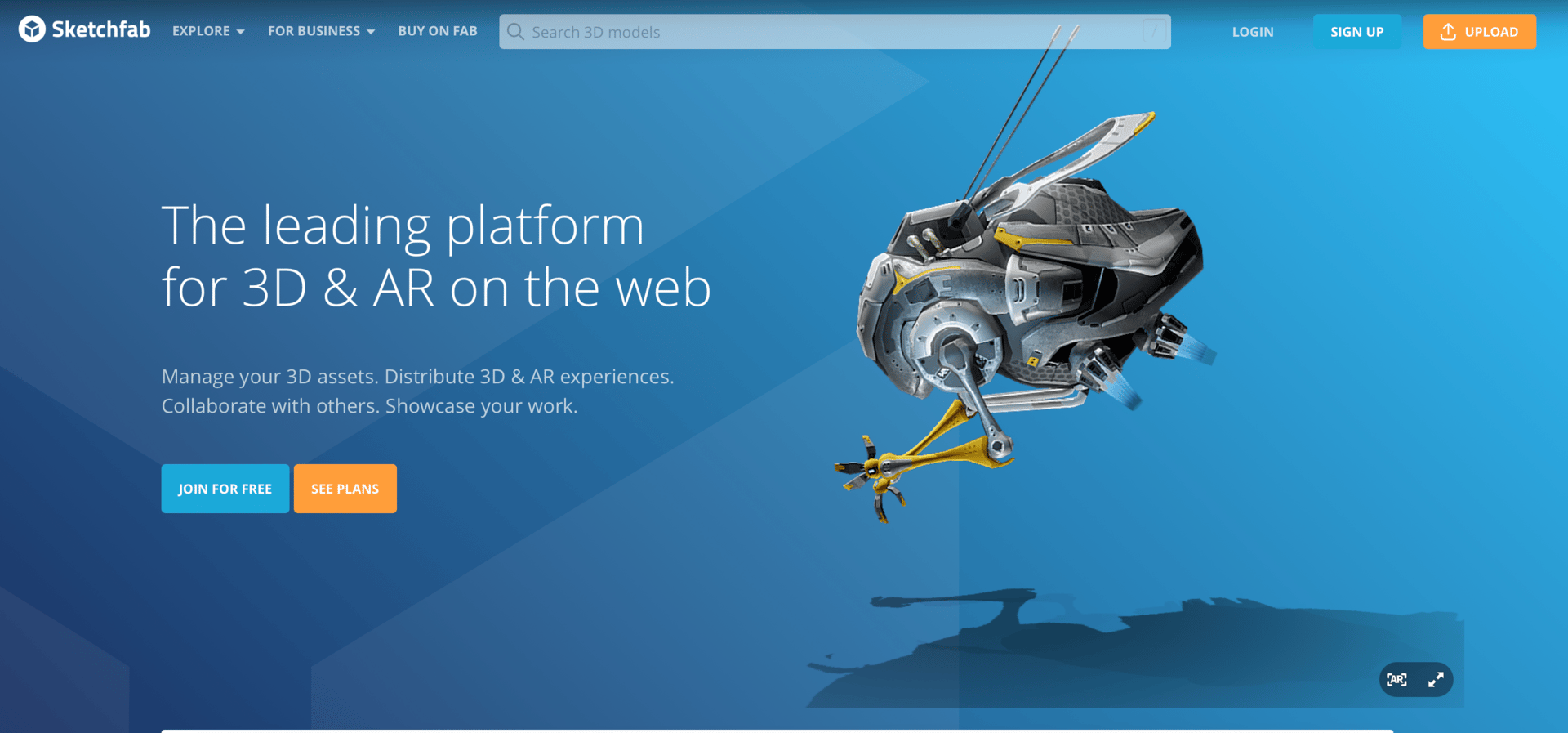Click the text "Collaborate with others. Showcase your work."
This screenshot has width=1568, height=733.
[x=369, y=406]
